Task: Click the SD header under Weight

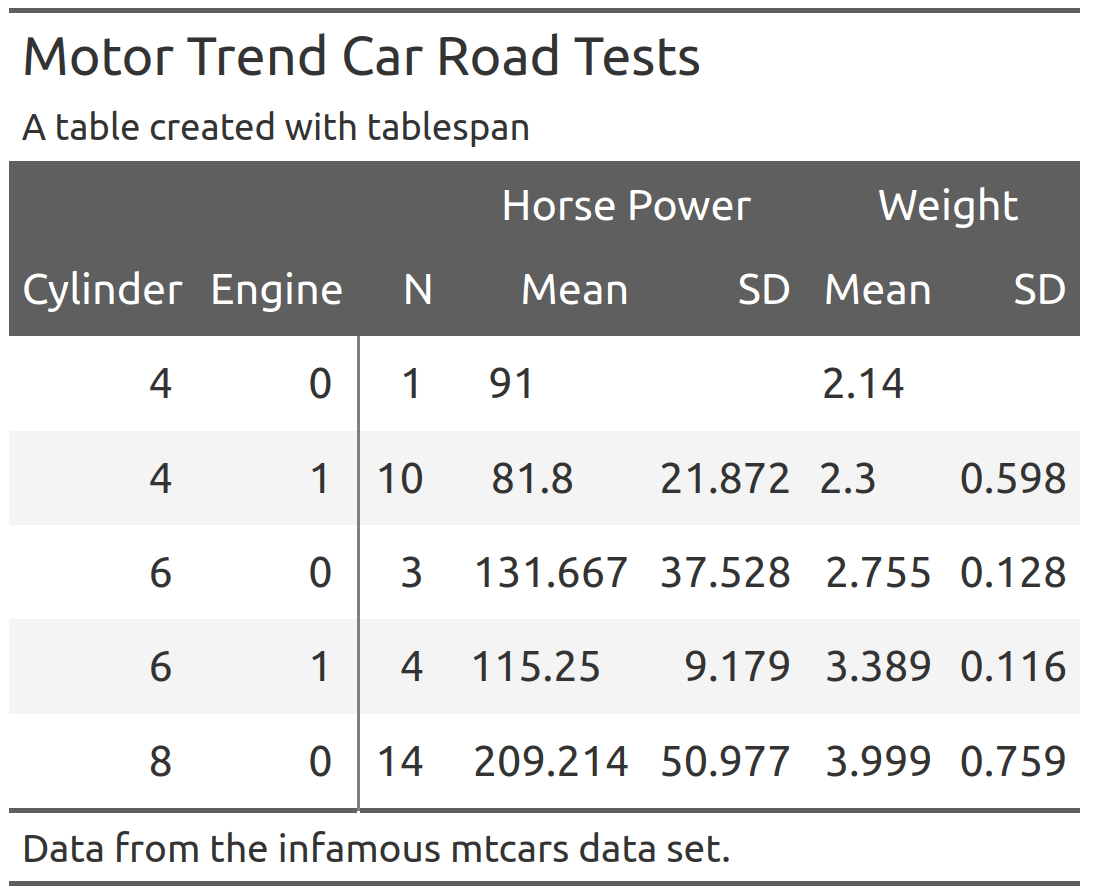Action: tap(1039, 290)
